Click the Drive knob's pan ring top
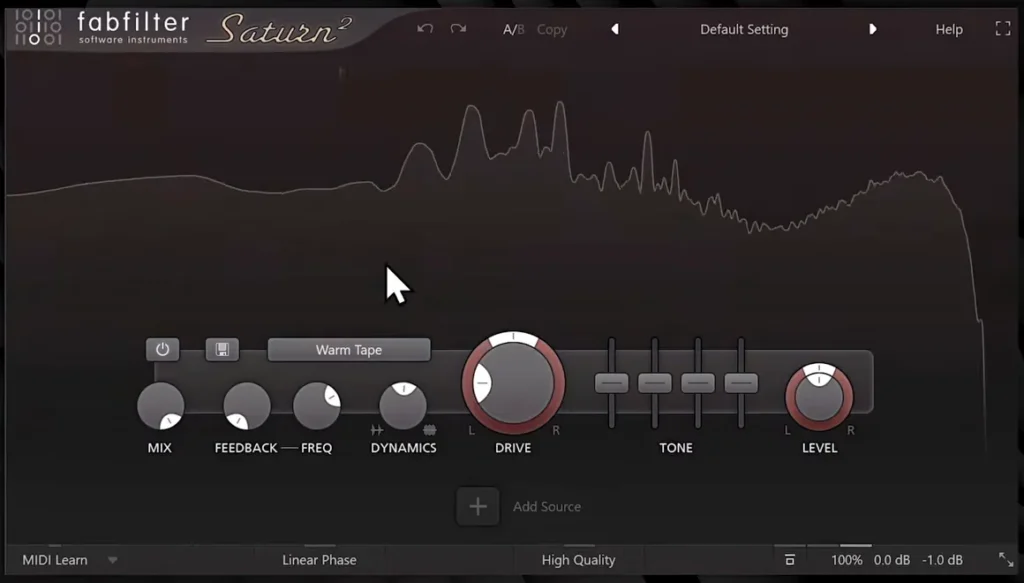Screen dimensions: 1024x583 513,337
